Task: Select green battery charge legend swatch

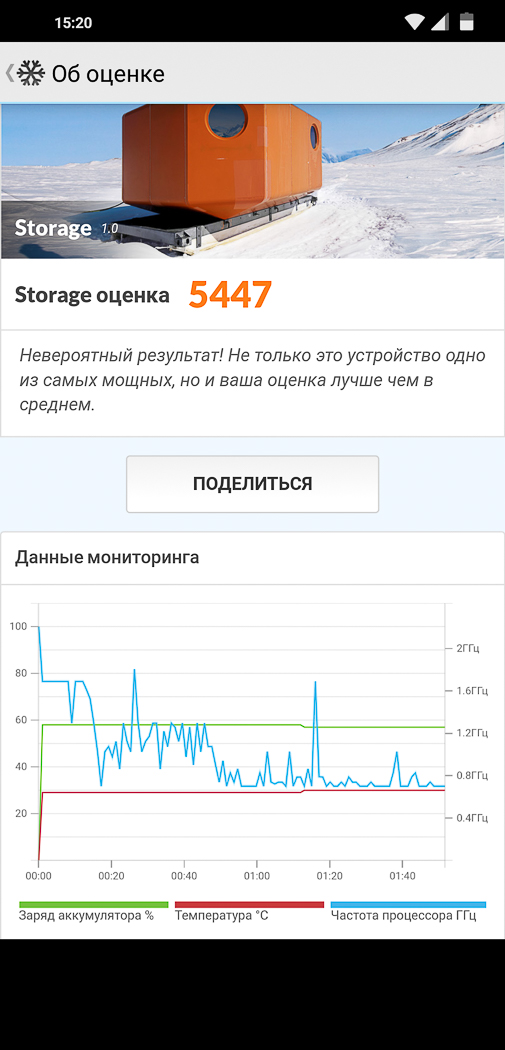Action: pyautogui.click(x=94, y=905)
